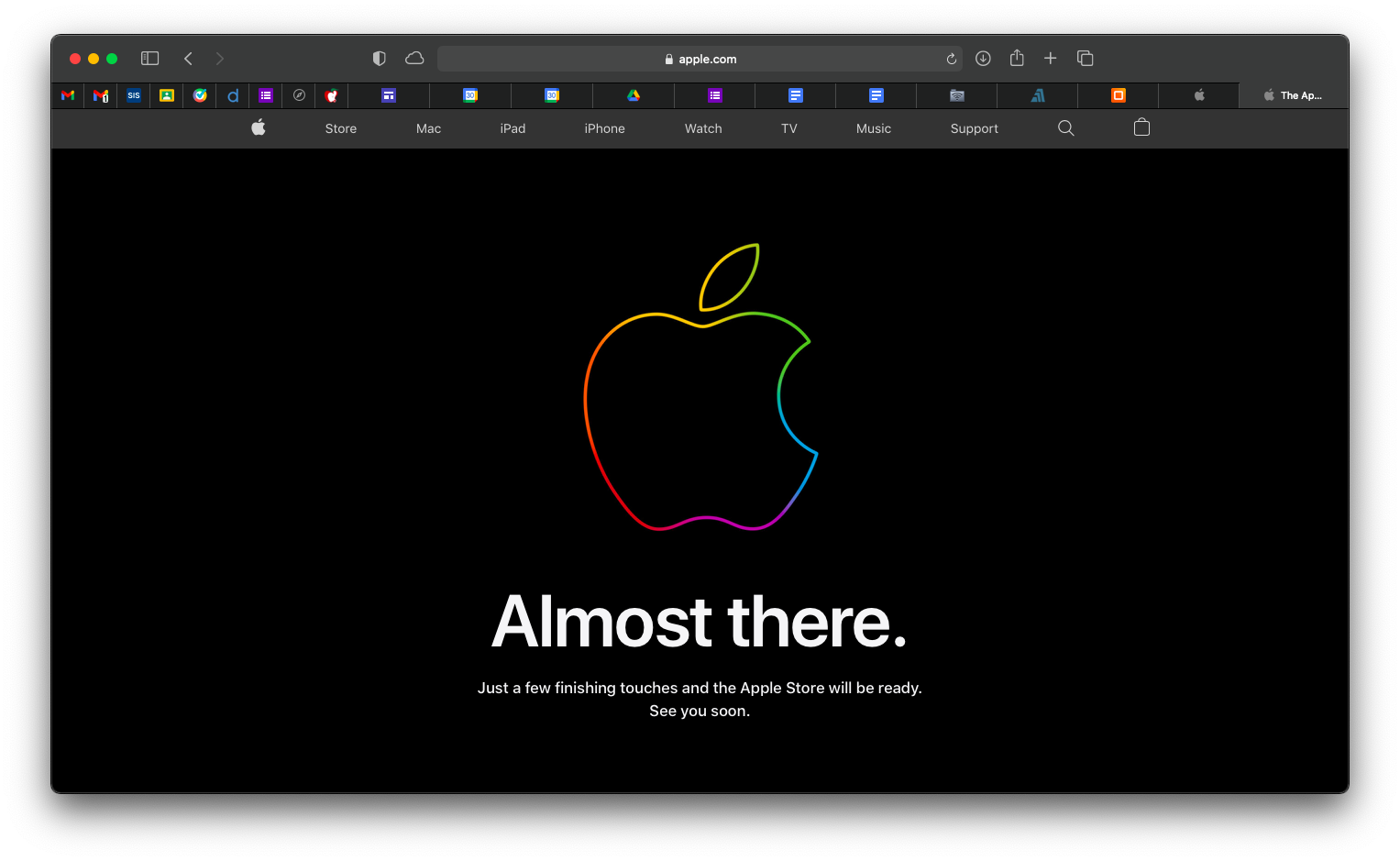Viewport: 1400px width, 861px height.
Task: Click the 'Almost there.' headline
Action: click(x=700, y=622)
